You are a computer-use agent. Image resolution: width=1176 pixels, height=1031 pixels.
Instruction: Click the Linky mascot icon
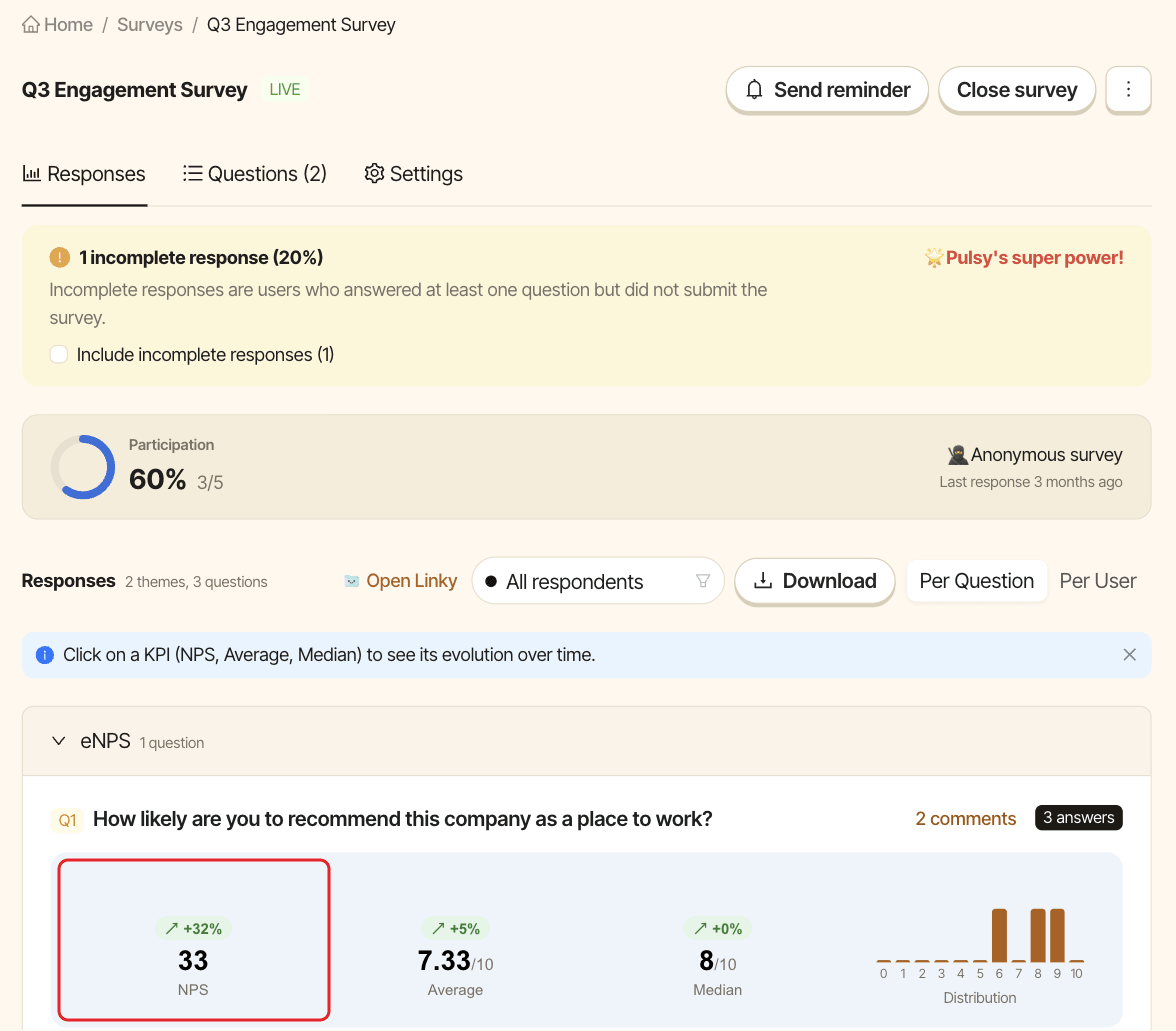352,581
